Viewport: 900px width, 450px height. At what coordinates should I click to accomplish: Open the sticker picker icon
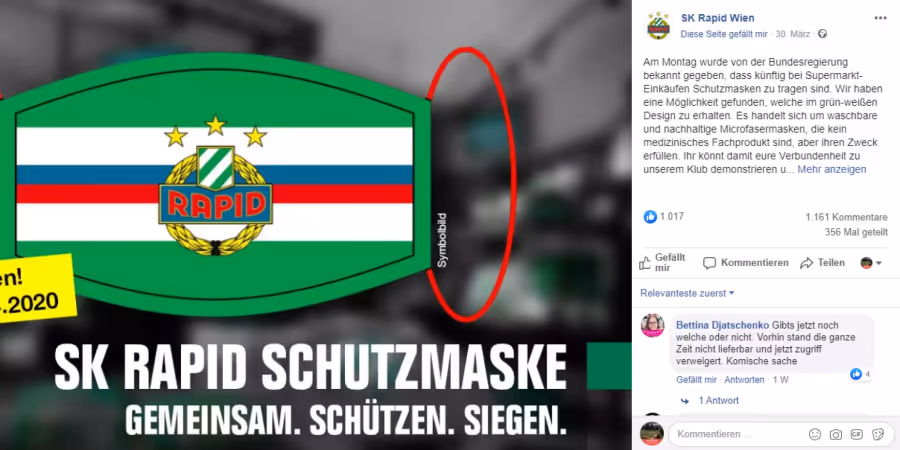(x=878, y=434)
